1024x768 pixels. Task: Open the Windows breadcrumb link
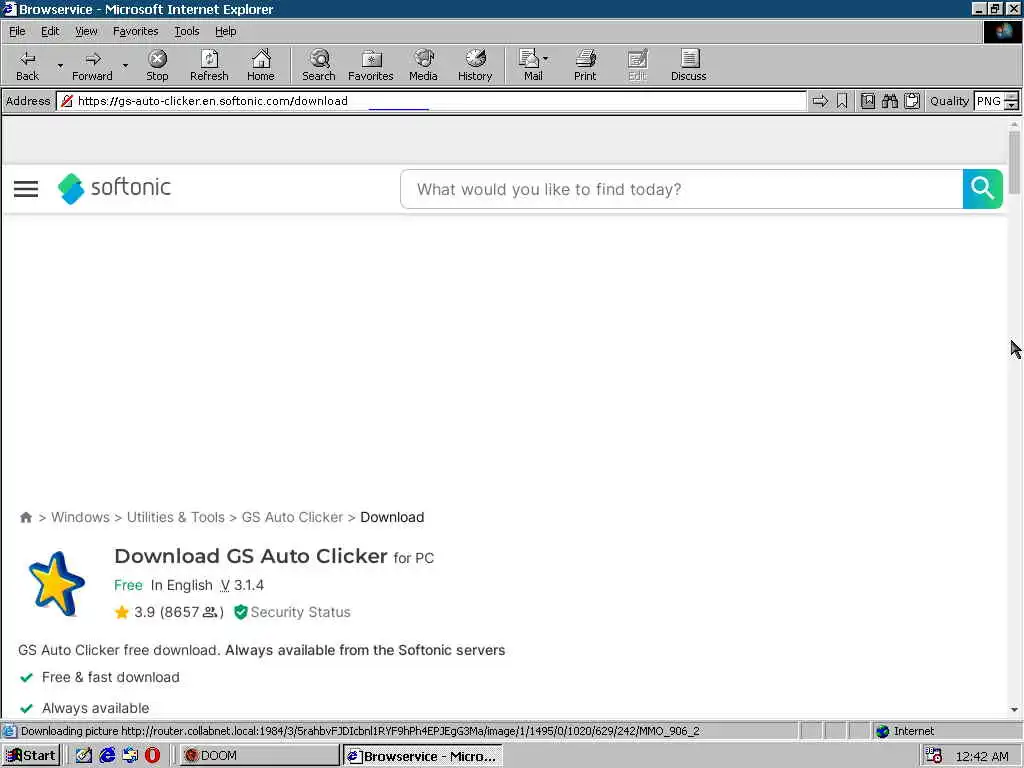[80, 517]
